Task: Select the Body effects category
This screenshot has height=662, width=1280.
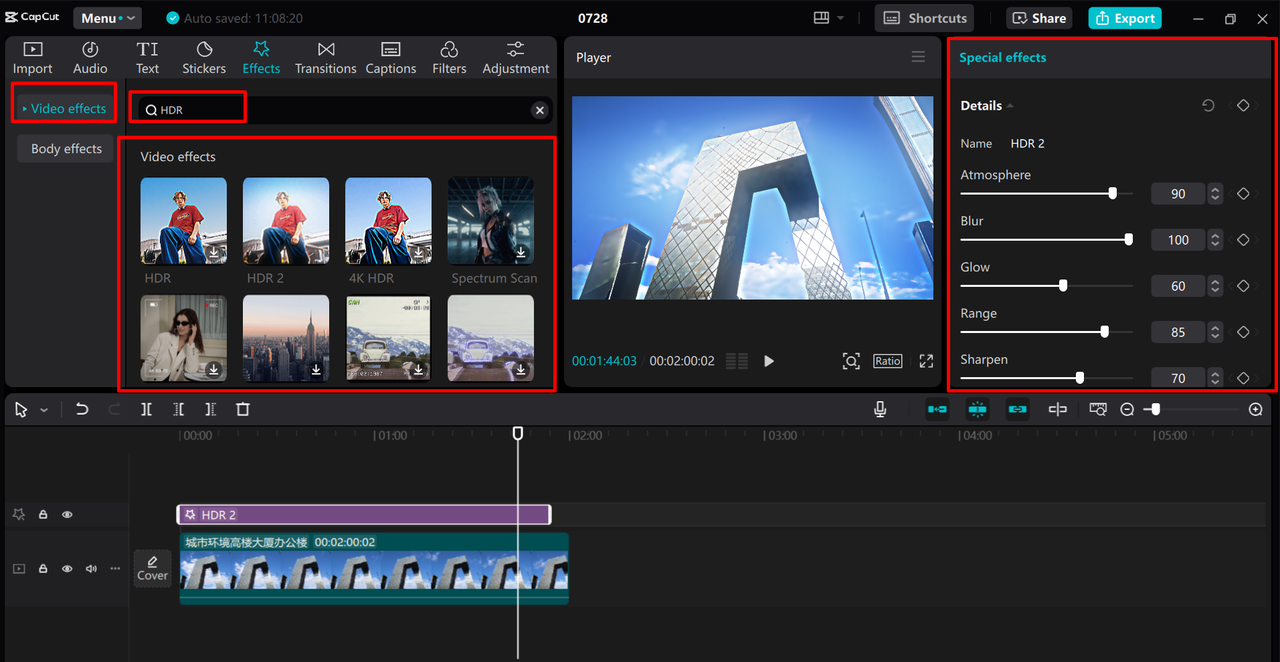Action: point(66,148)
